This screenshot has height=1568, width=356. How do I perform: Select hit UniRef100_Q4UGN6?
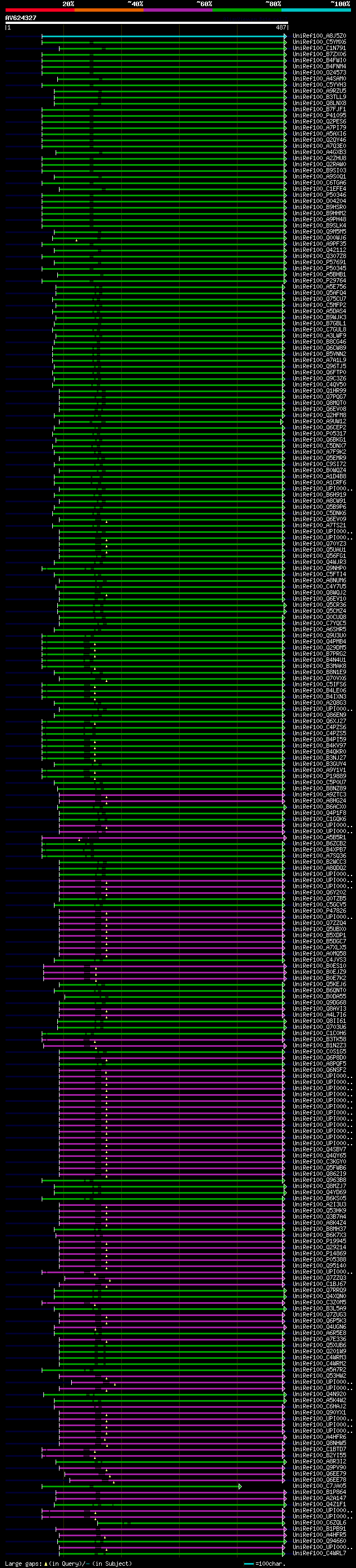[319, 1328]
